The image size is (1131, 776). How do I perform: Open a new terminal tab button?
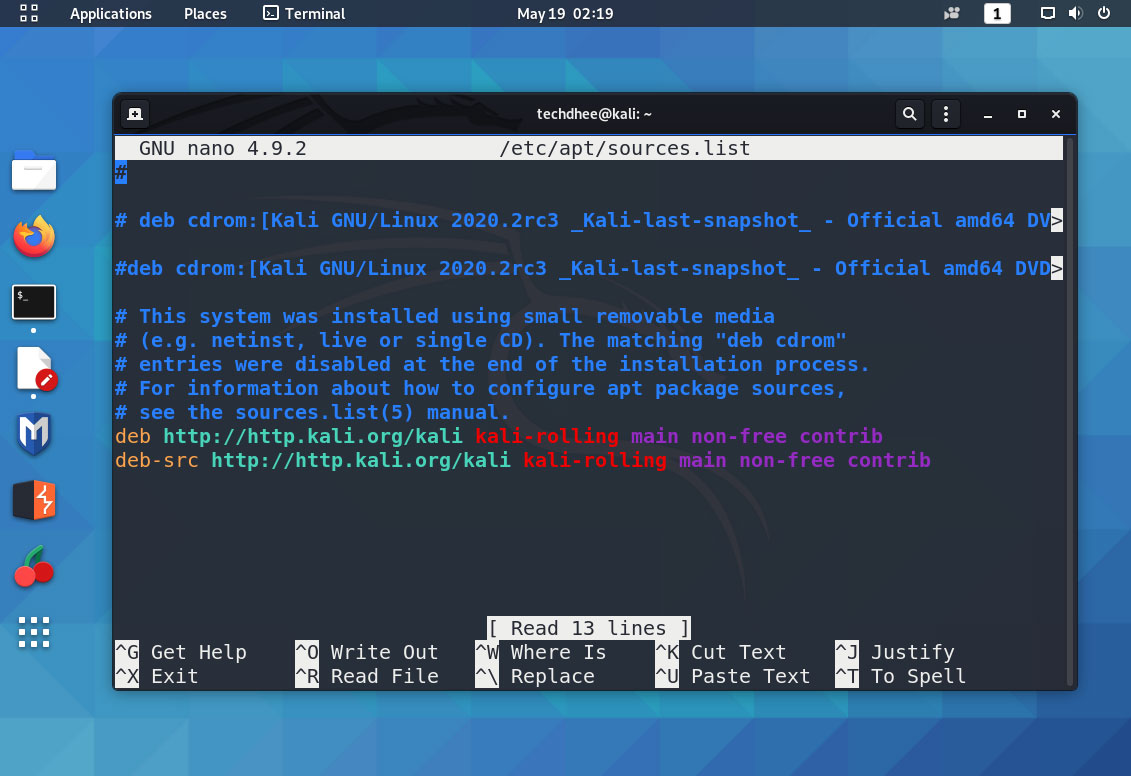tap(135, 114)
